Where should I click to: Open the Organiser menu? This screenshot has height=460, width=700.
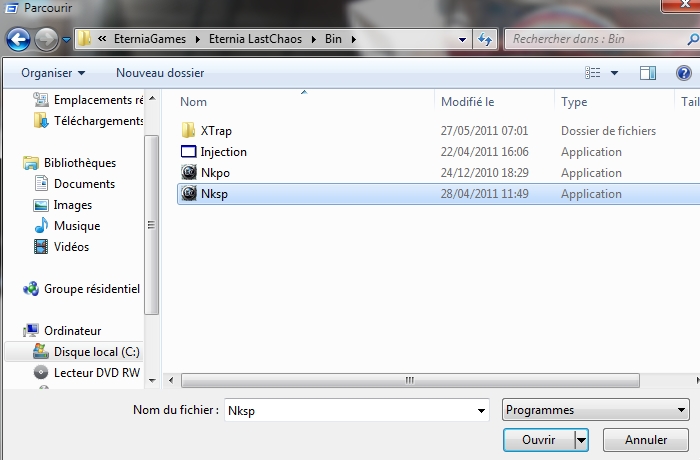(53, 73)
